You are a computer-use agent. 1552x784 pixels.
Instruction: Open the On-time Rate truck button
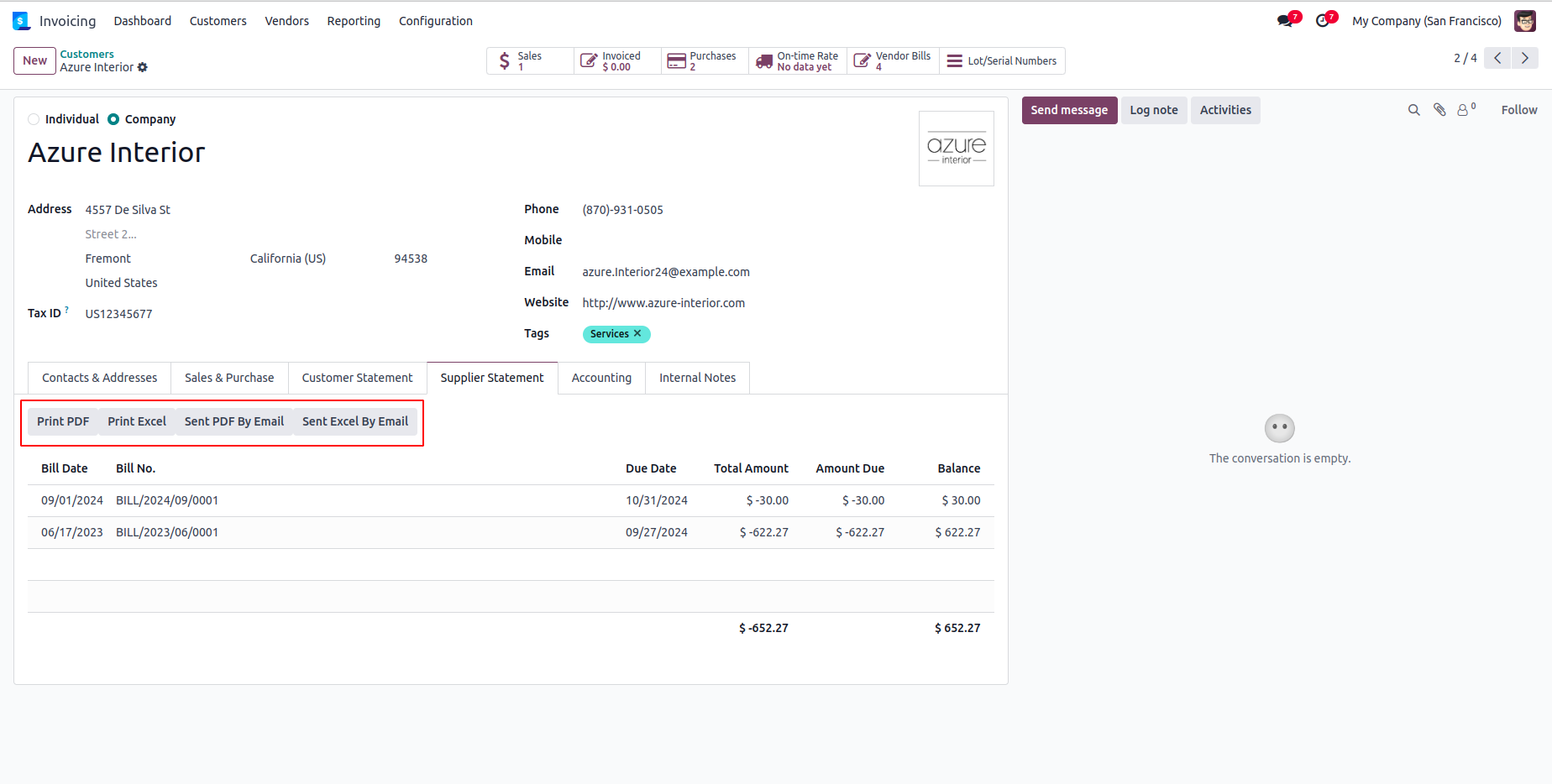click(x=798, y=61)
